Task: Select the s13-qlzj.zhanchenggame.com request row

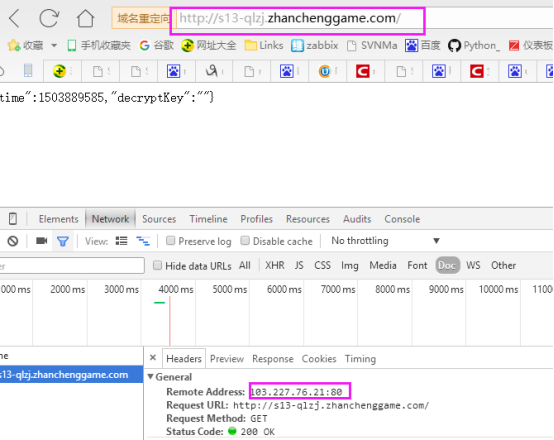Action: [71, 375]
